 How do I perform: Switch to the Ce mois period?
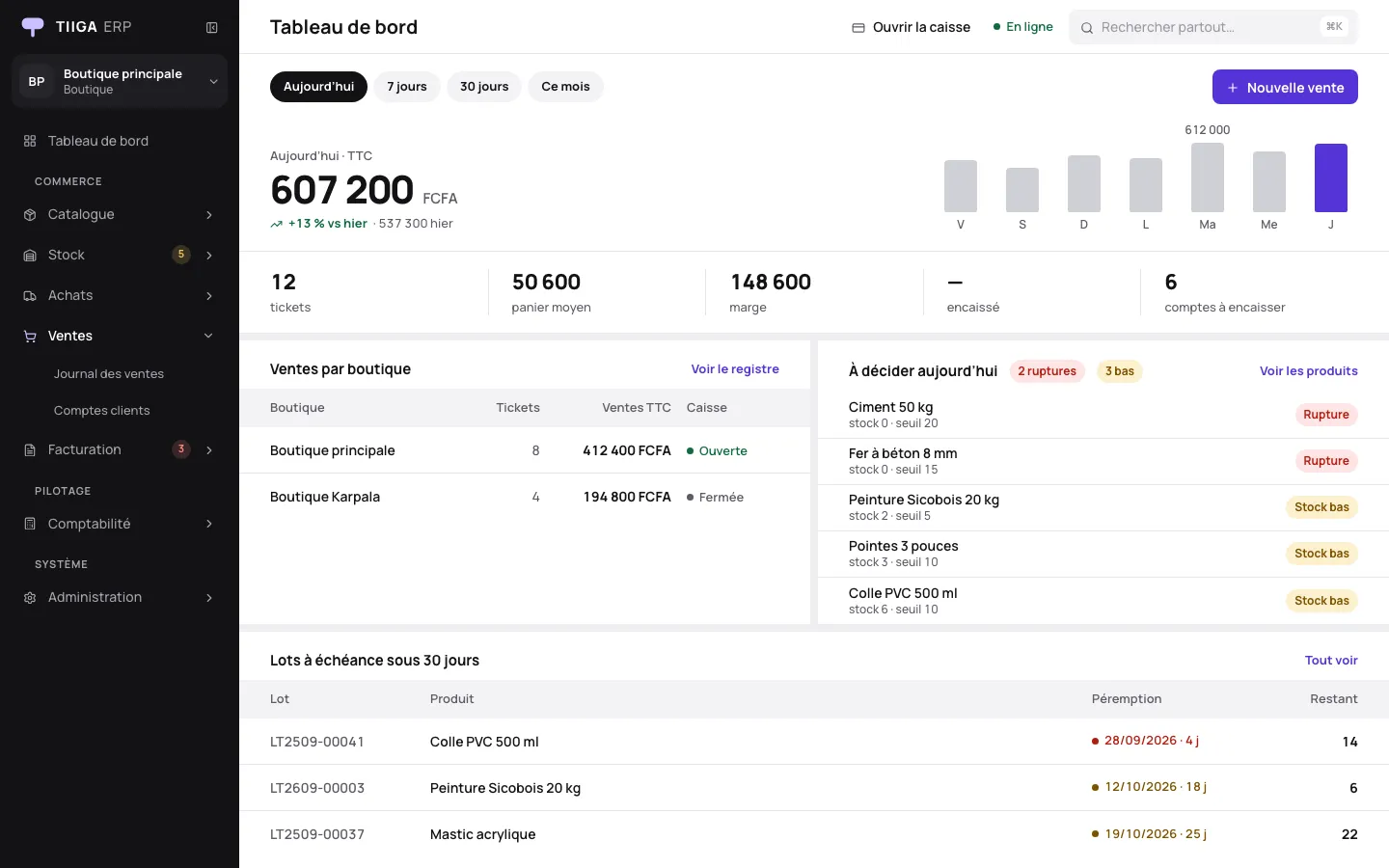pos(565,87)
